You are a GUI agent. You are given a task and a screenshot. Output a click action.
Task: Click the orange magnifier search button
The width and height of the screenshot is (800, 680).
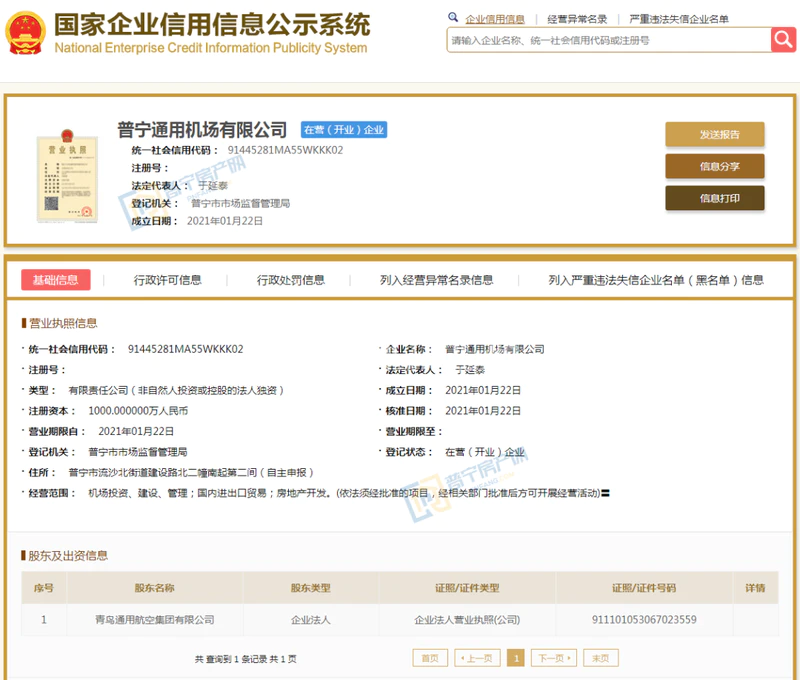tap(783, 40)
